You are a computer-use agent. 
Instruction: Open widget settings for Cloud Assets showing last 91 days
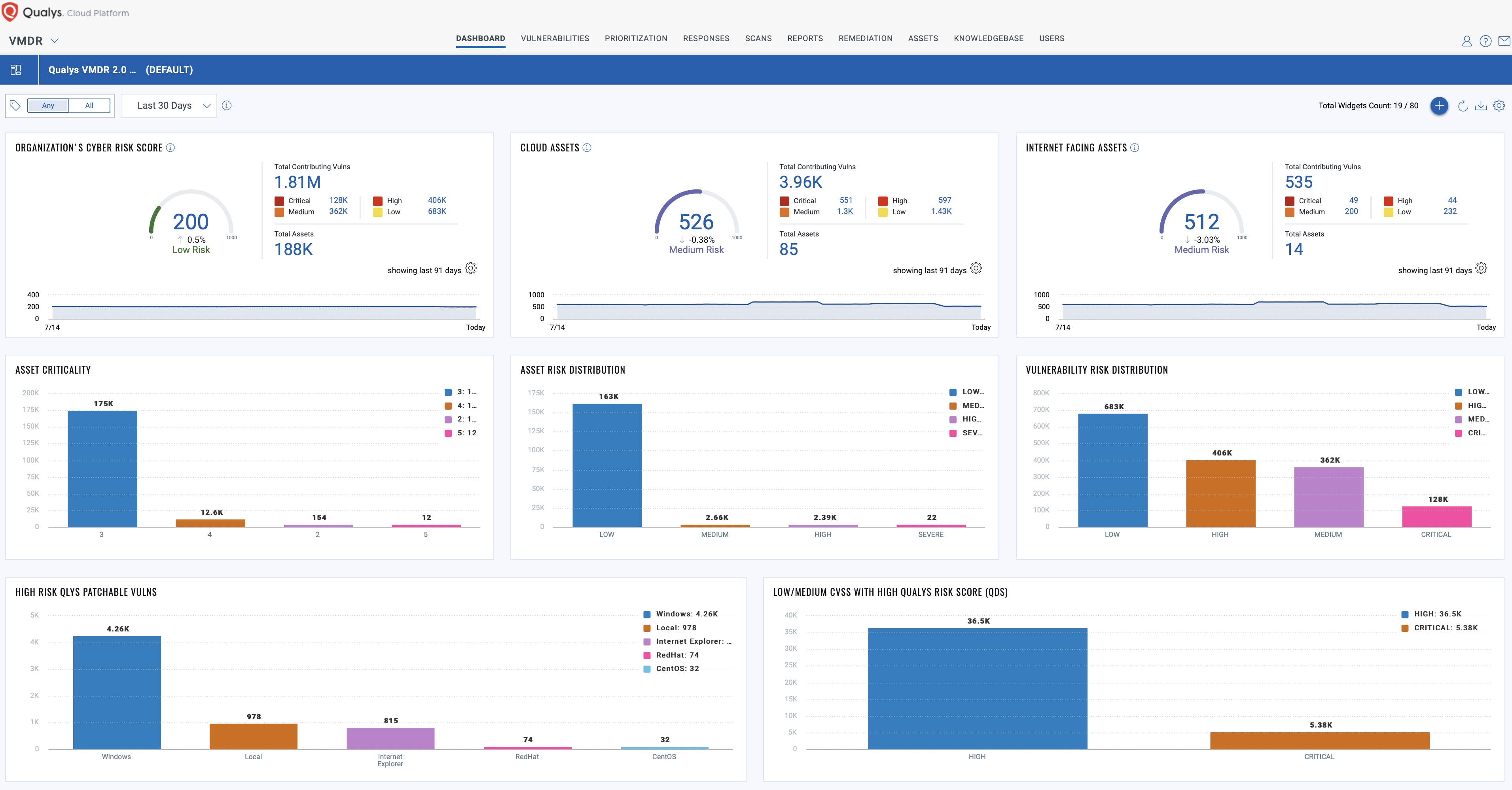point(976,268)
